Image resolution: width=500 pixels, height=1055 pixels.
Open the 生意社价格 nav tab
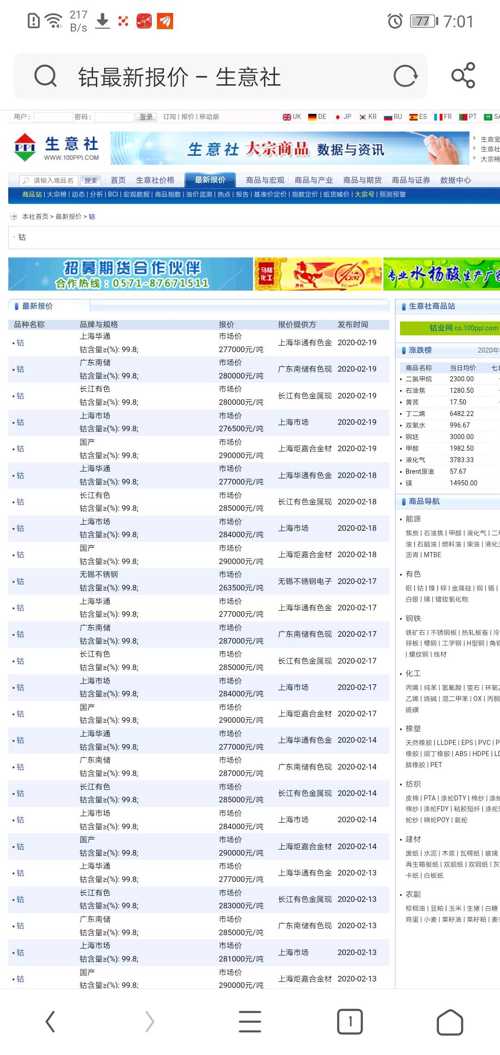(155, 180)
